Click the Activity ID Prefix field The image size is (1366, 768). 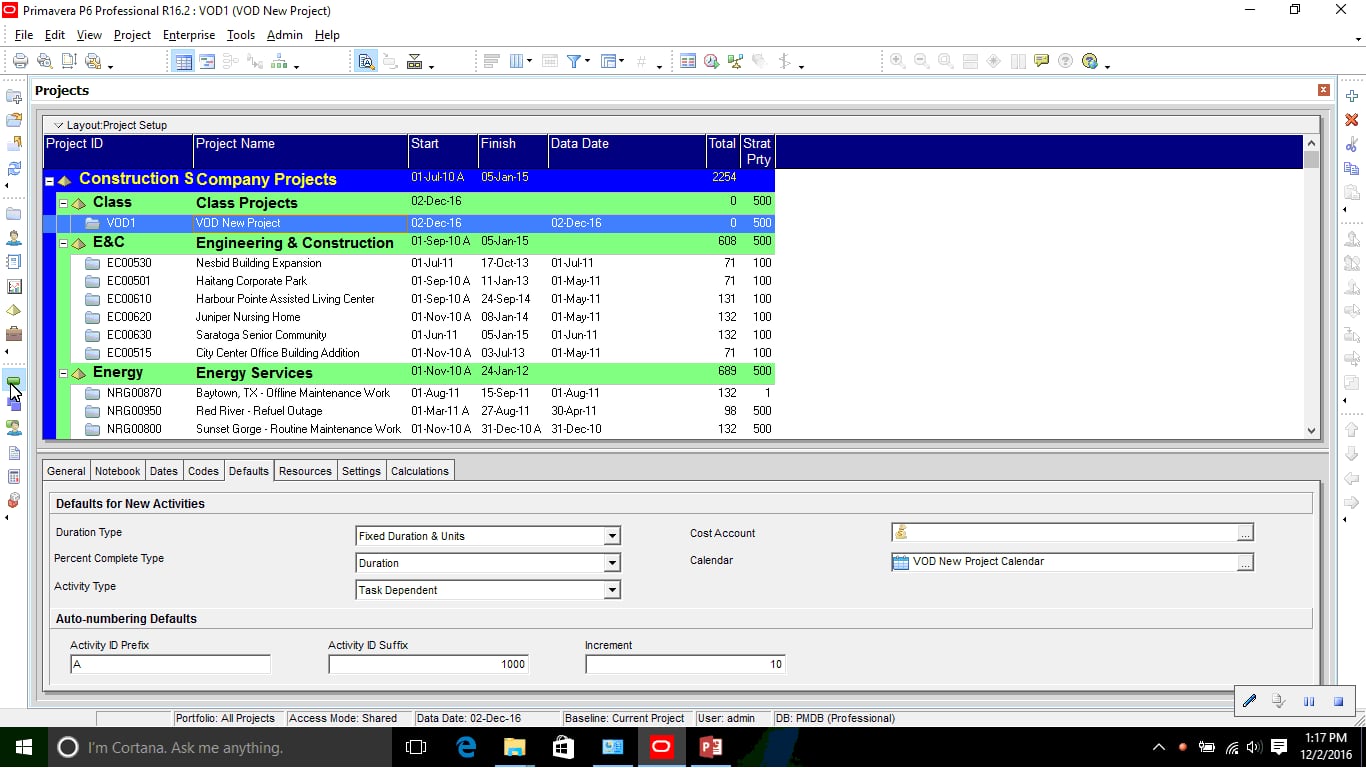pos(170,664)
